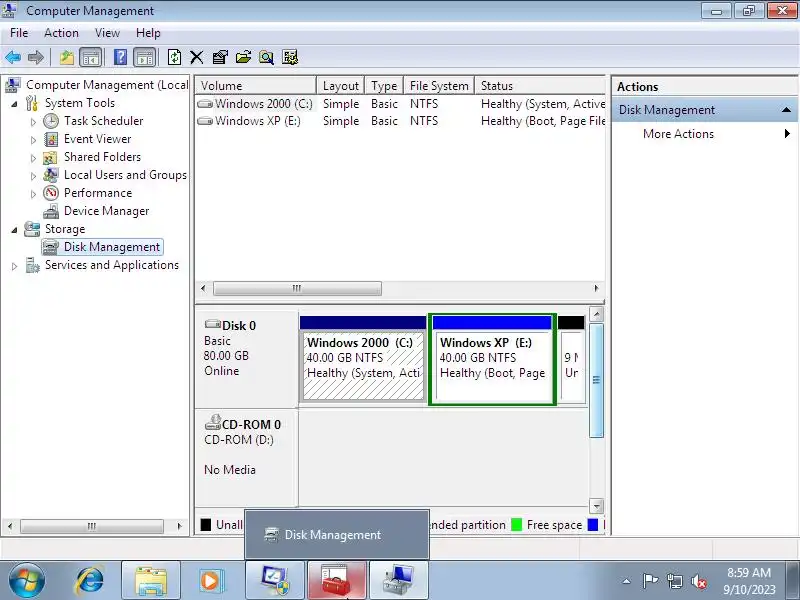This screenshot has height=600, width=800.
Task: Select the Event Viewer icon
Action: pyautogui.click(x=51, y=139)
